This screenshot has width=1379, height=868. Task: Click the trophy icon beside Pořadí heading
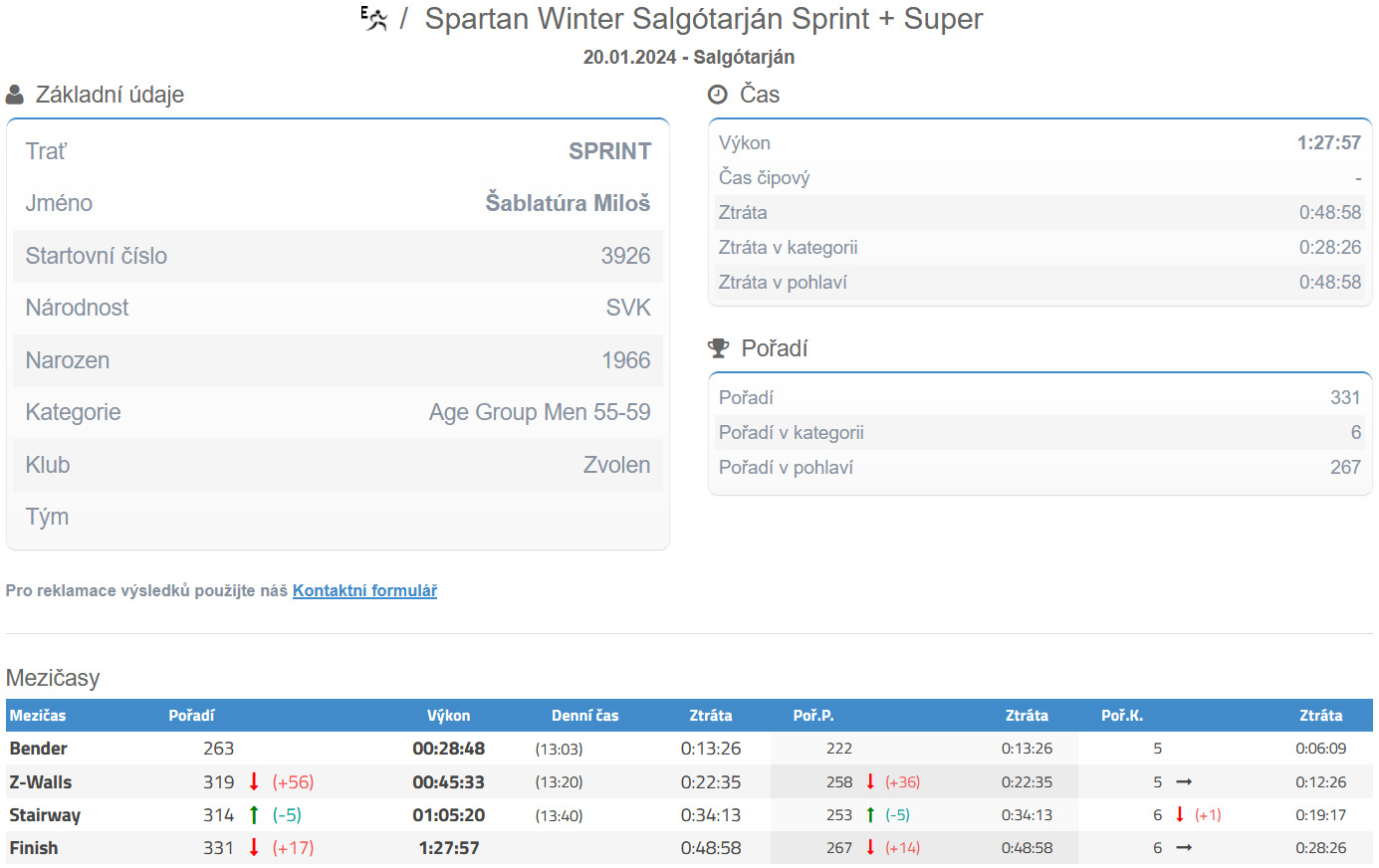pyautogui.click(x=718, y=348)
